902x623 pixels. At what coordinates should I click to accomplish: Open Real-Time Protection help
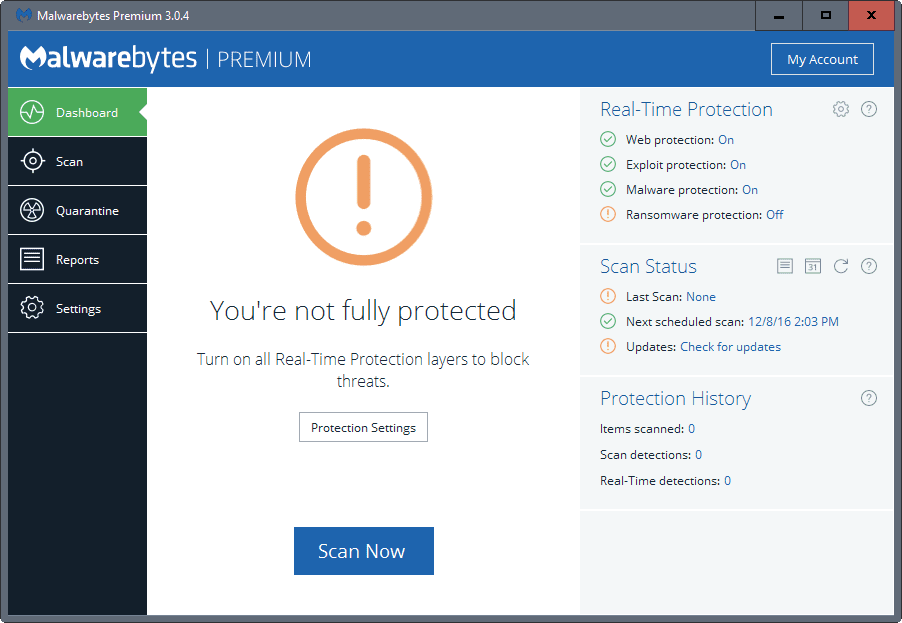click(868, 109)
